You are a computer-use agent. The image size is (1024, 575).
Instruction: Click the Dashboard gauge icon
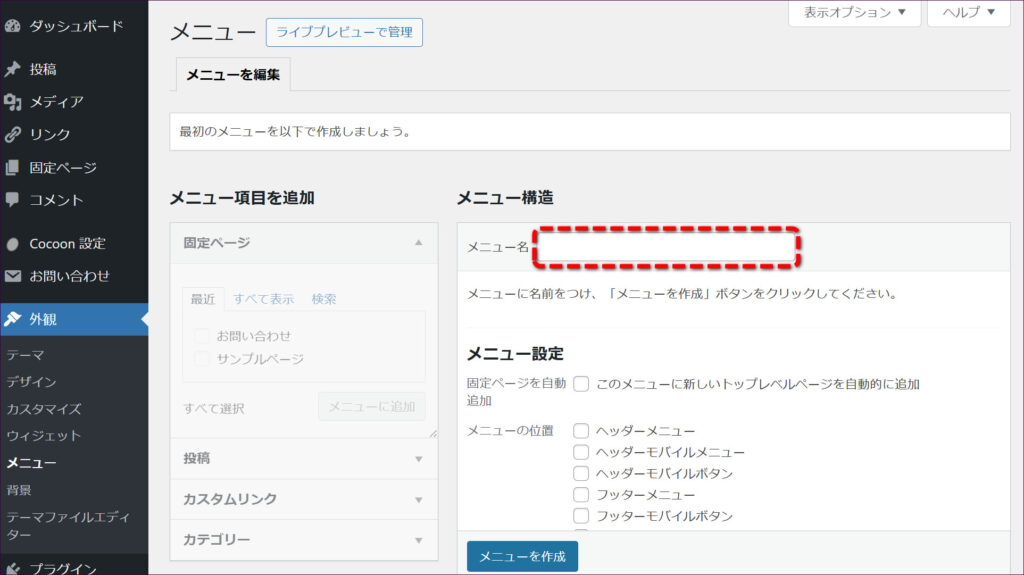click(x=13, y=26)
